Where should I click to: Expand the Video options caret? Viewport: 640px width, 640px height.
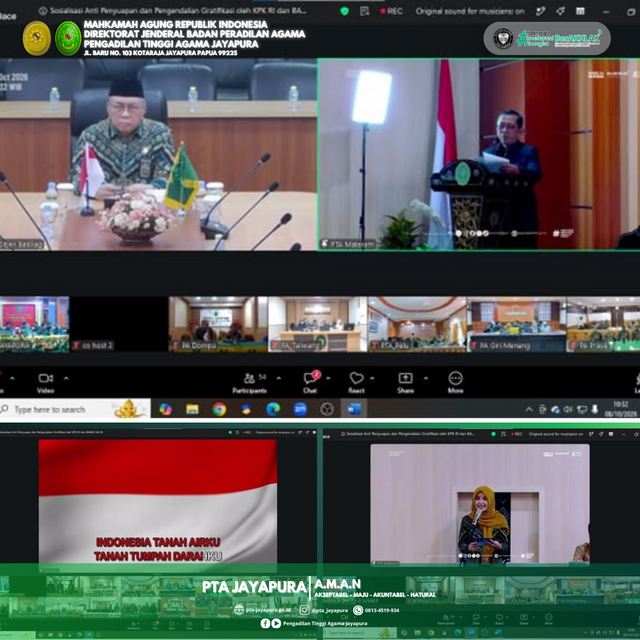coord(66,378)
